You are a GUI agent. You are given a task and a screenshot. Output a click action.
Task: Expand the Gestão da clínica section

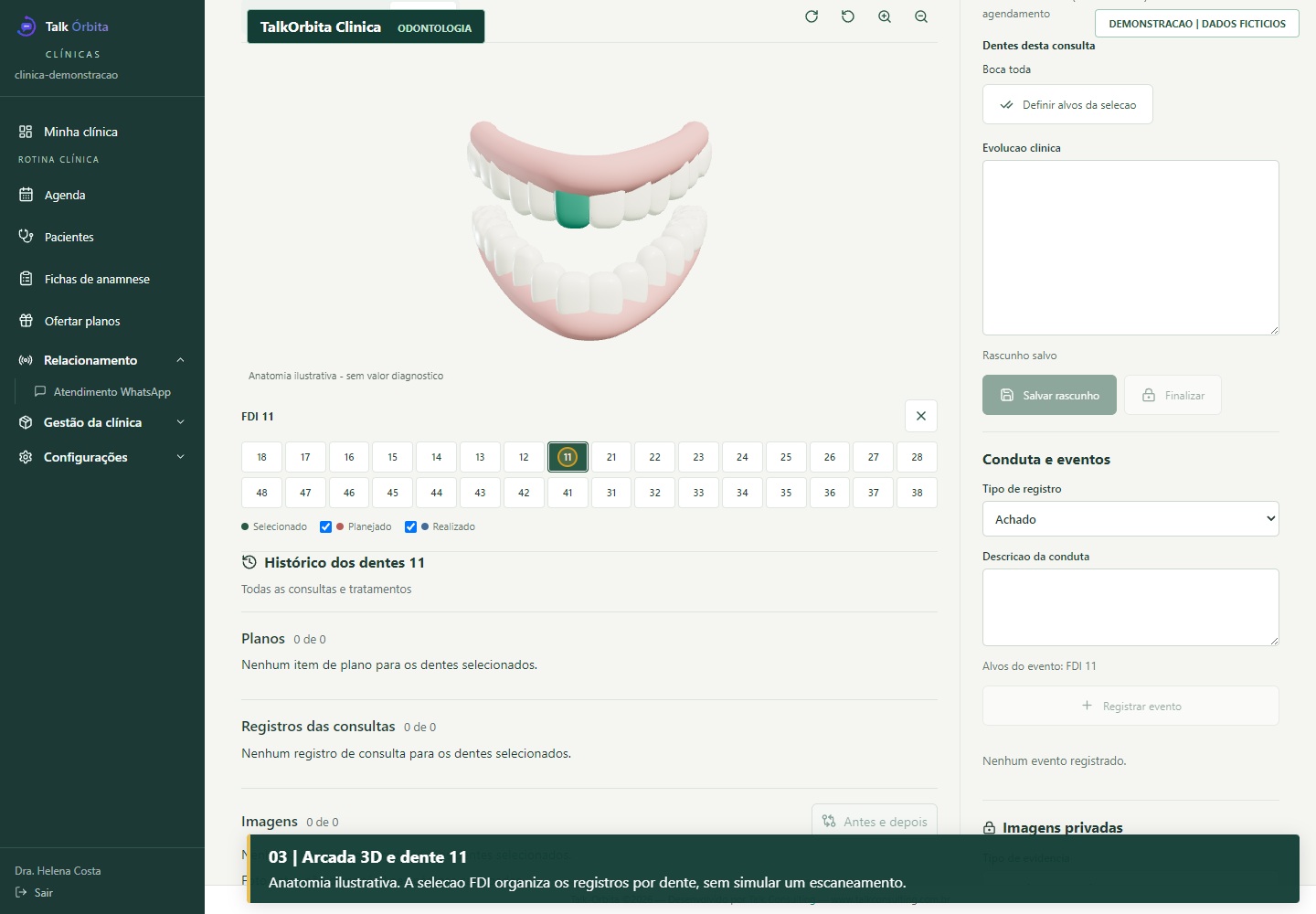pyautogui.click(x=102, y=422)
